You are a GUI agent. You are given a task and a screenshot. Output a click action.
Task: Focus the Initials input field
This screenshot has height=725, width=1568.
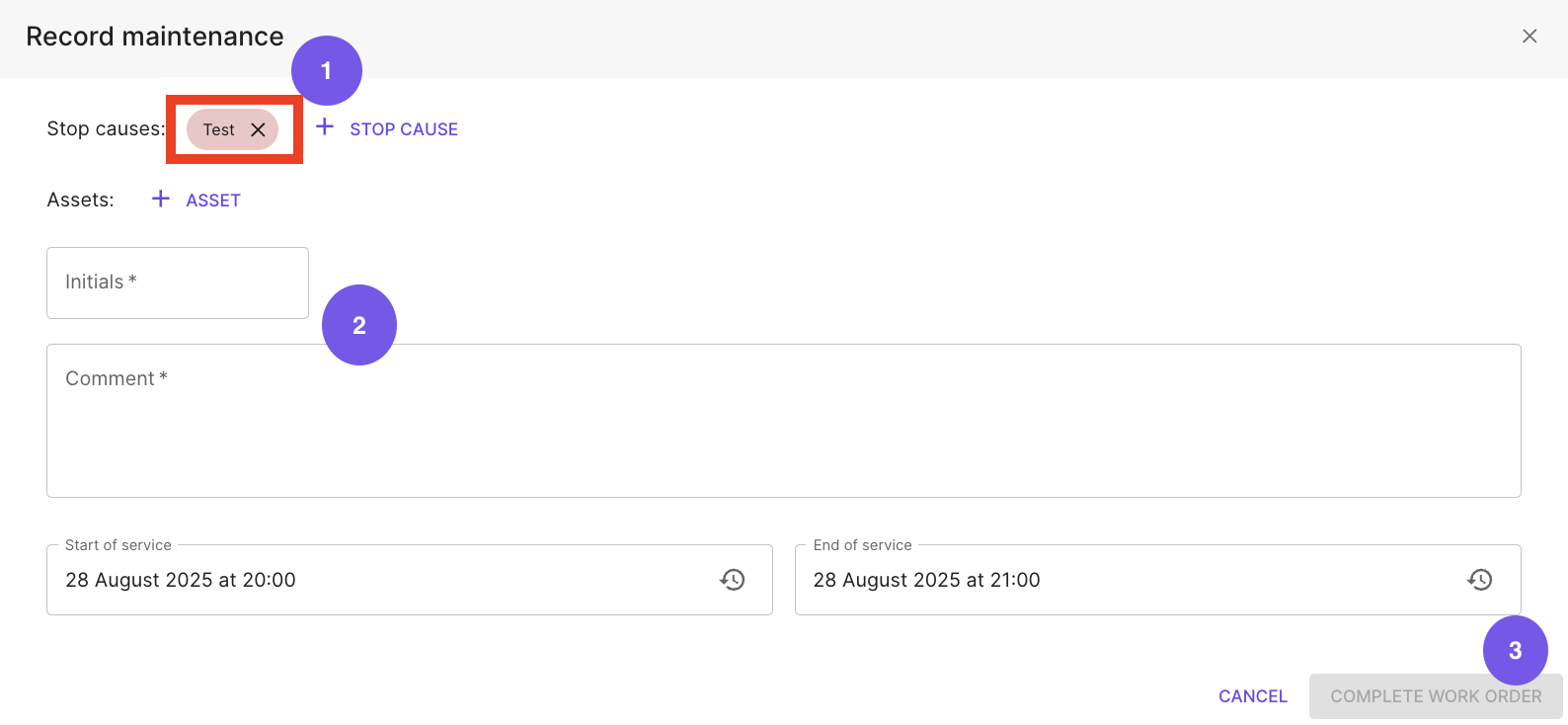[x=178, y=282]
